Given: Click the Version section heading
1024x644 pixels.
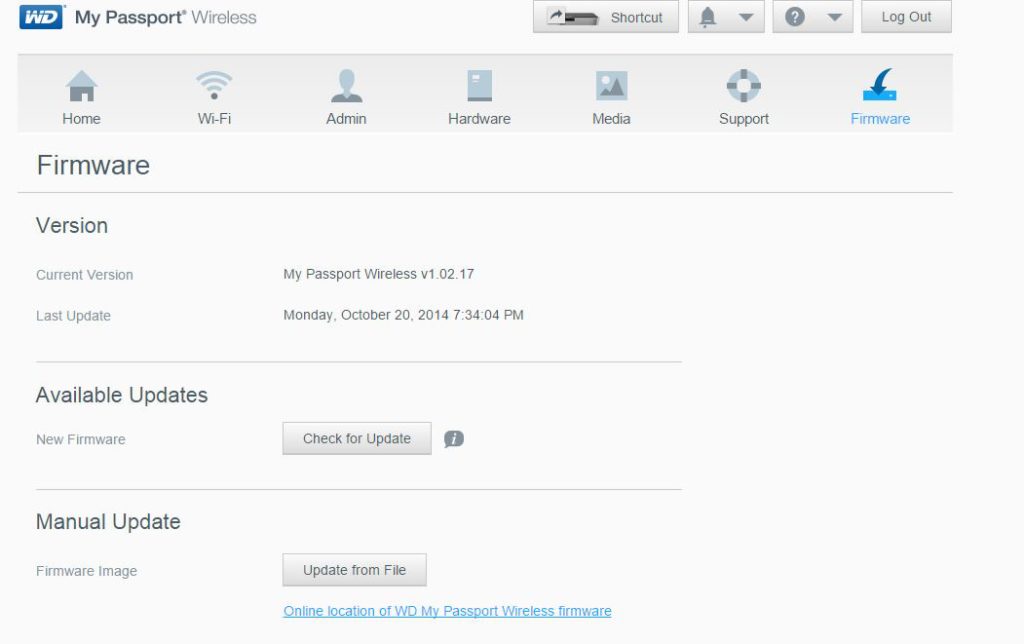Looking at the screenshot, I should click(72, 225).
